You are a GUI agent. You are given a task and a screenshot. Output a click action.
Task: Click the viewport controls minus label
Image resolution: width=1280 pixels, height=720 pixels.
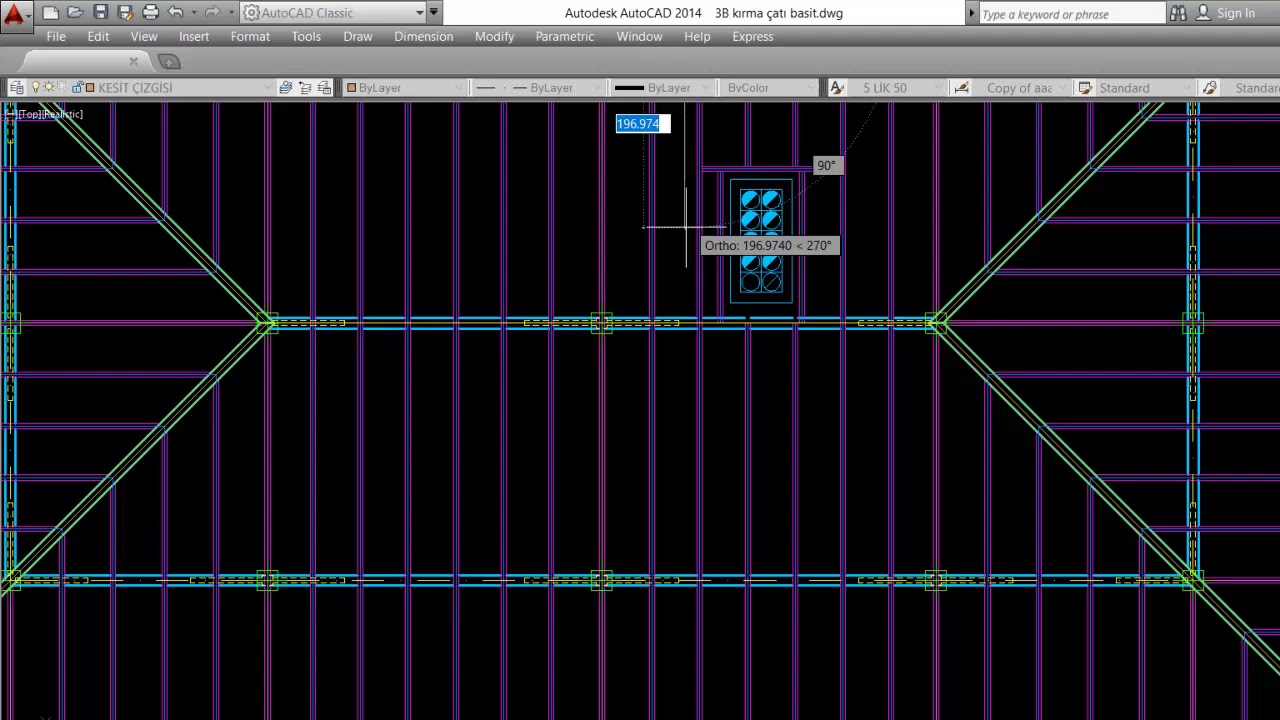(10, 114)
